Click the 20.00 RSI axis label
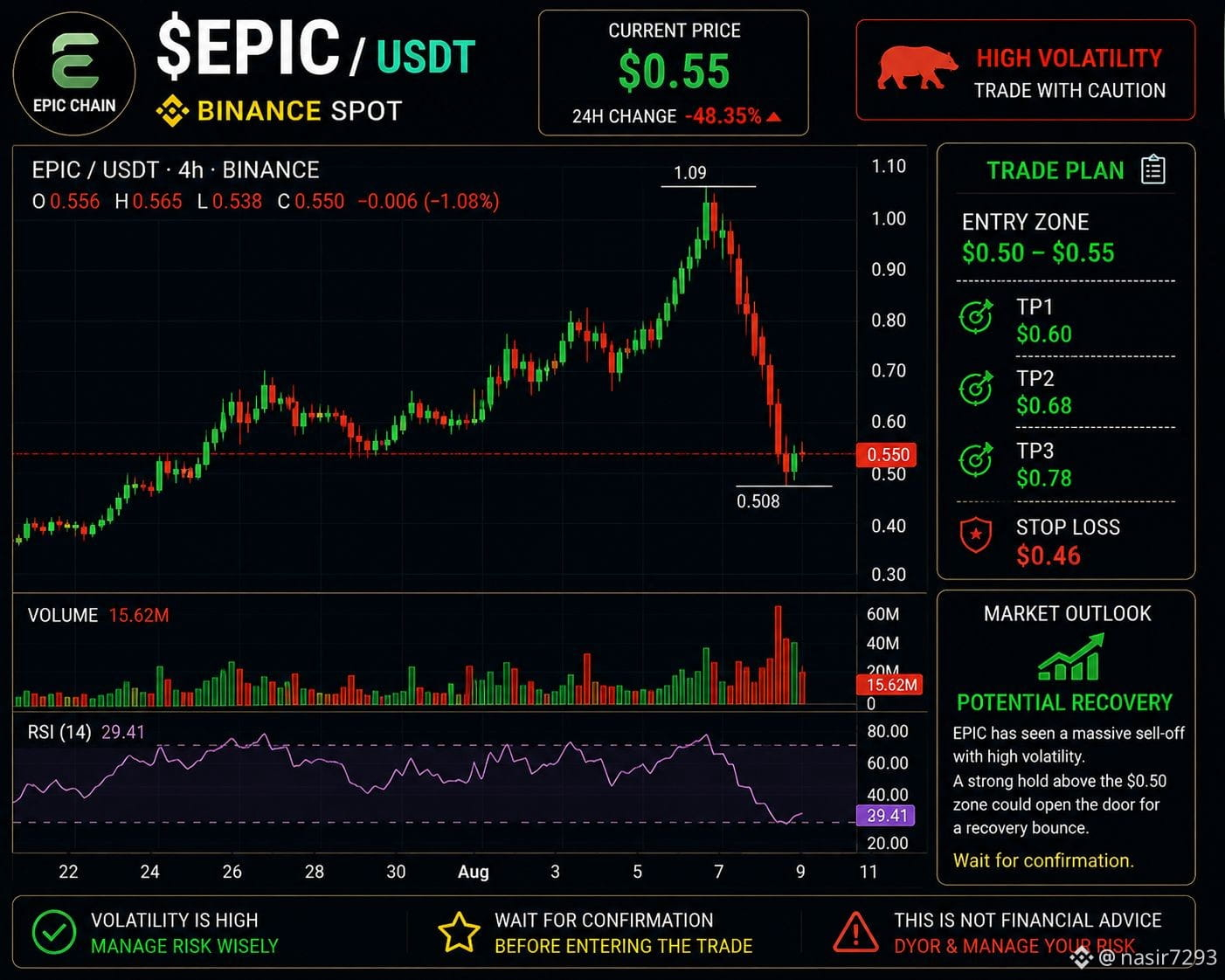This screenshot has width=1225, height=980. click(888, 844)
